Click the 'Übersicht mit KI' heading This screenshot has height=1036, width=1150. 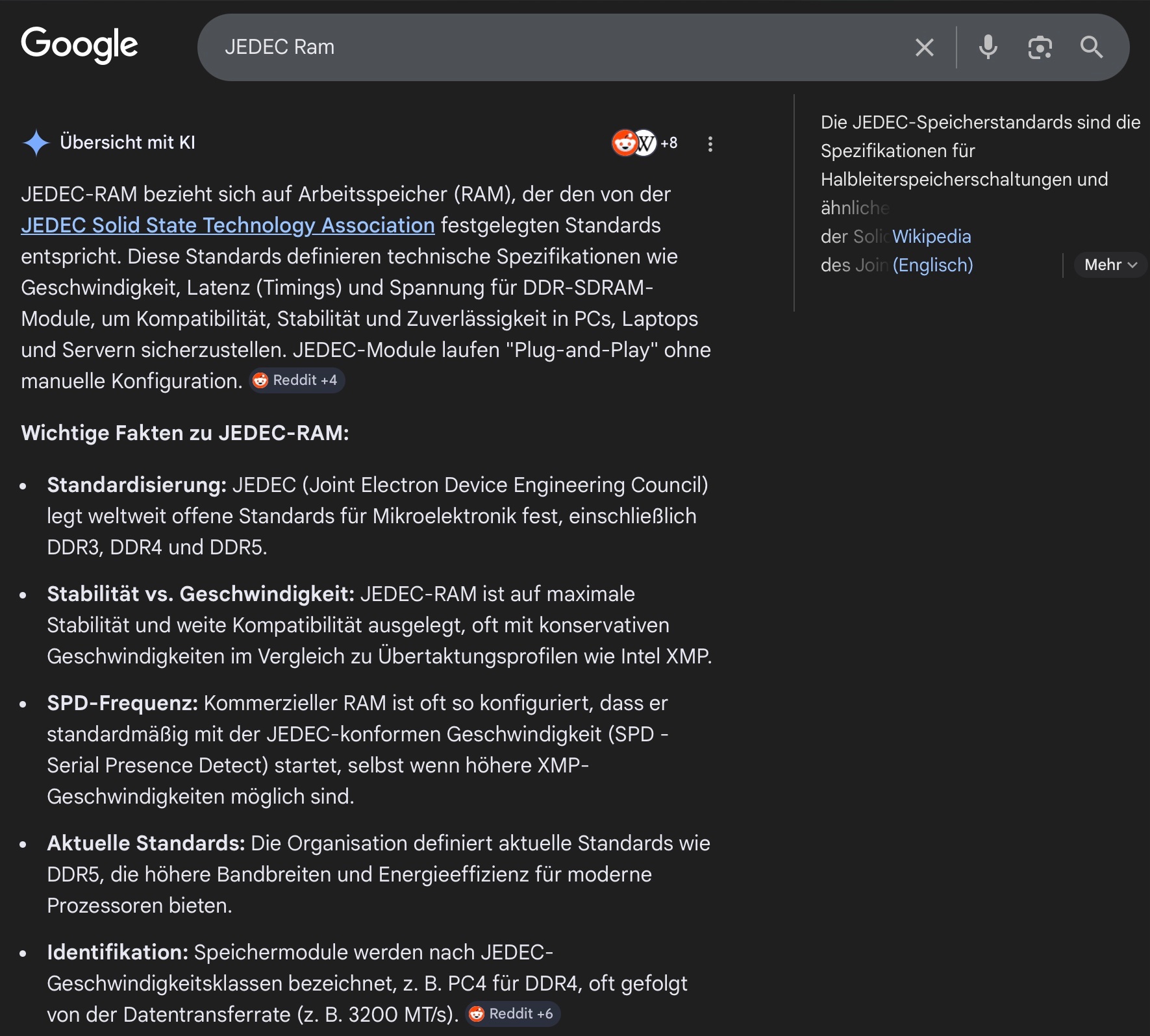pos(128,142)
